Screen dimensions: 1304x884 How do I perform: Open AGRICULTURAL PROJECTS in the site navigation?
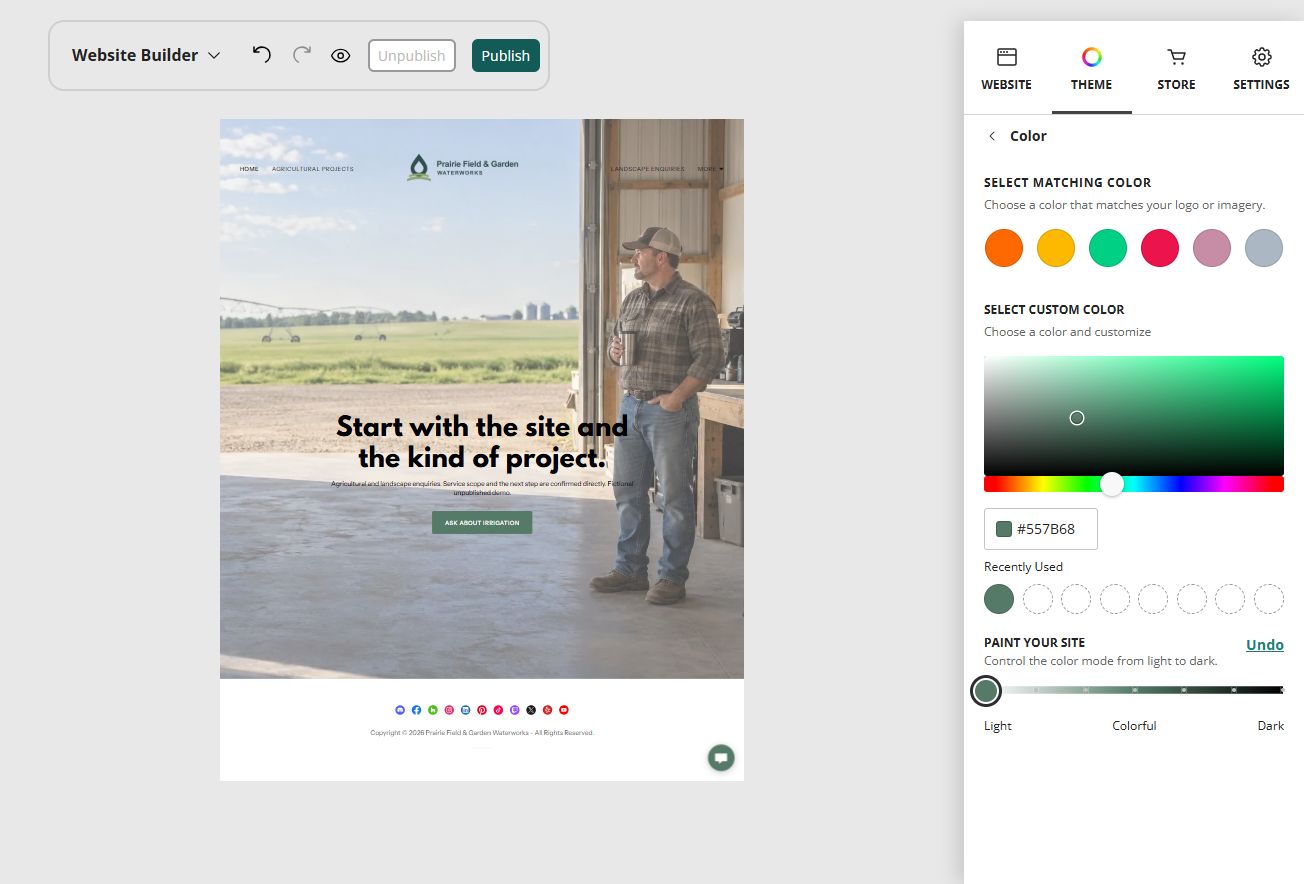click(x=313, y=169)
